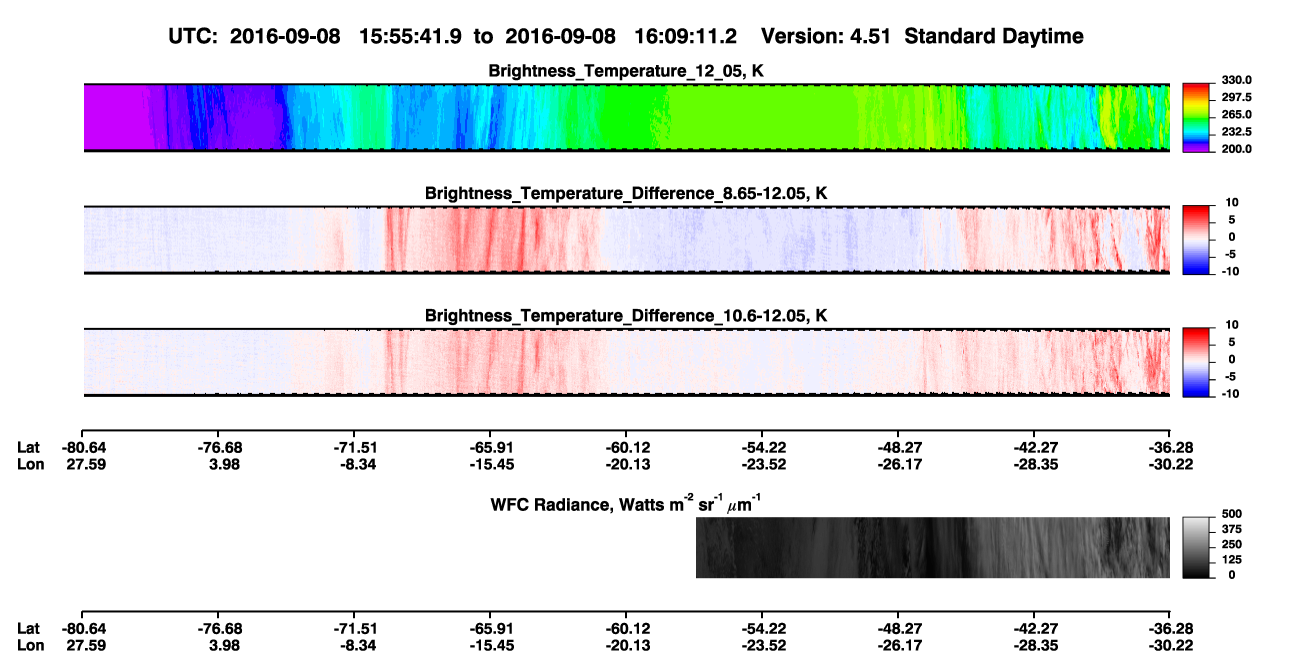This screenshot has height=667, width=1300.
Task: Click the 8.65-12.05 difference red-blue colorbar
Action: 1198,239
